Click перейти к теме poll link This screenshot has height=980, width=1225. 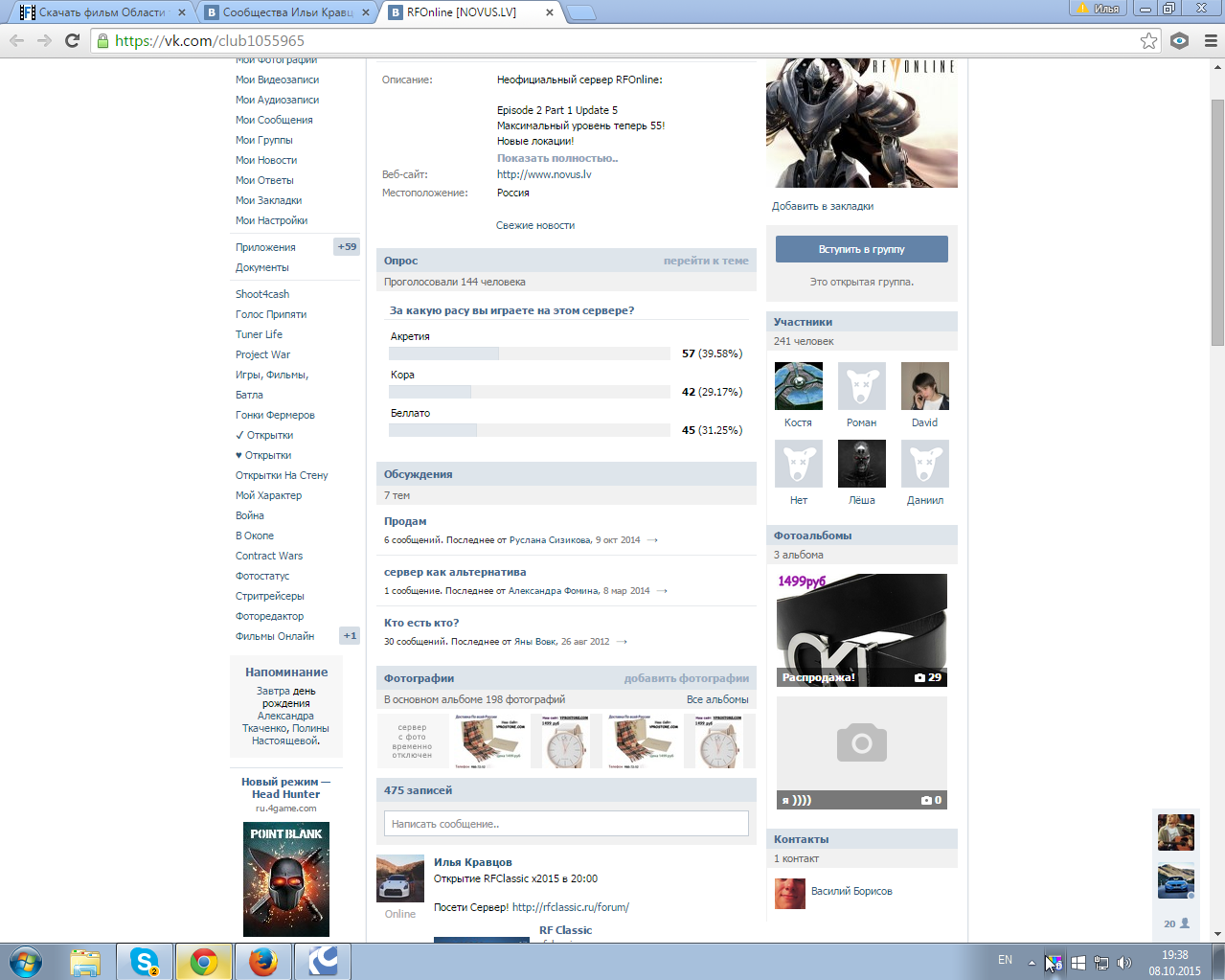(706, 261)
